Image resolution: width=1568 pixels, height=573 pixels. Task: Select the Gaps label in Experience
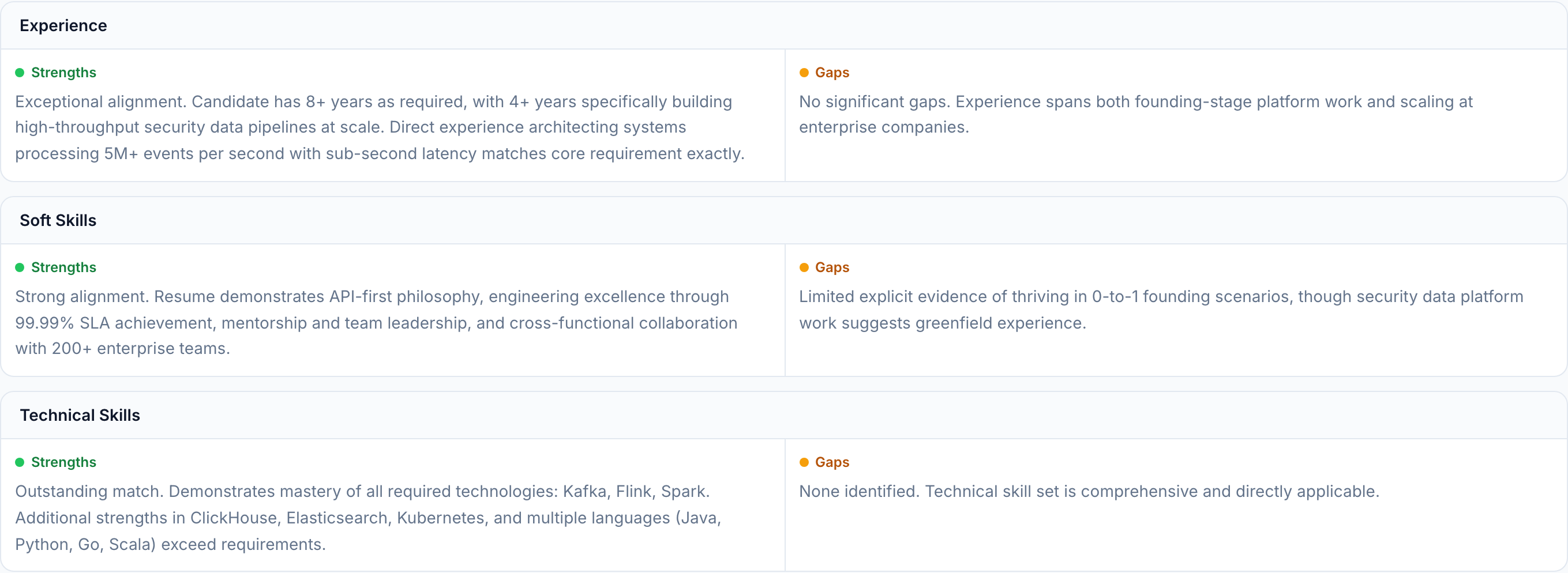click(x=831, y=73)
